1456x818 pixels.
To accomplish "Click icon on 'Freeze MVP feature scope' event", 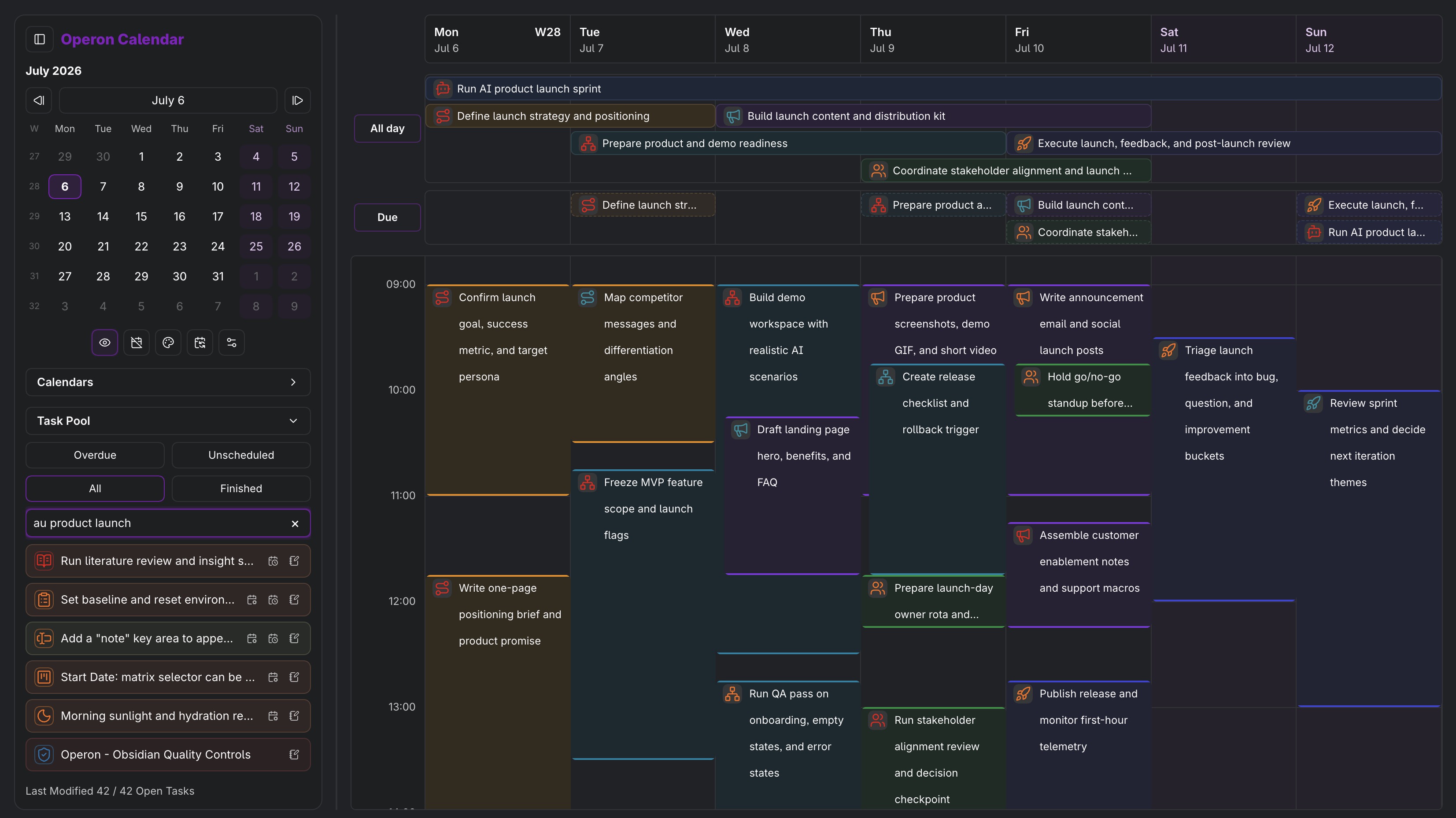I will (x=587, y=483).
